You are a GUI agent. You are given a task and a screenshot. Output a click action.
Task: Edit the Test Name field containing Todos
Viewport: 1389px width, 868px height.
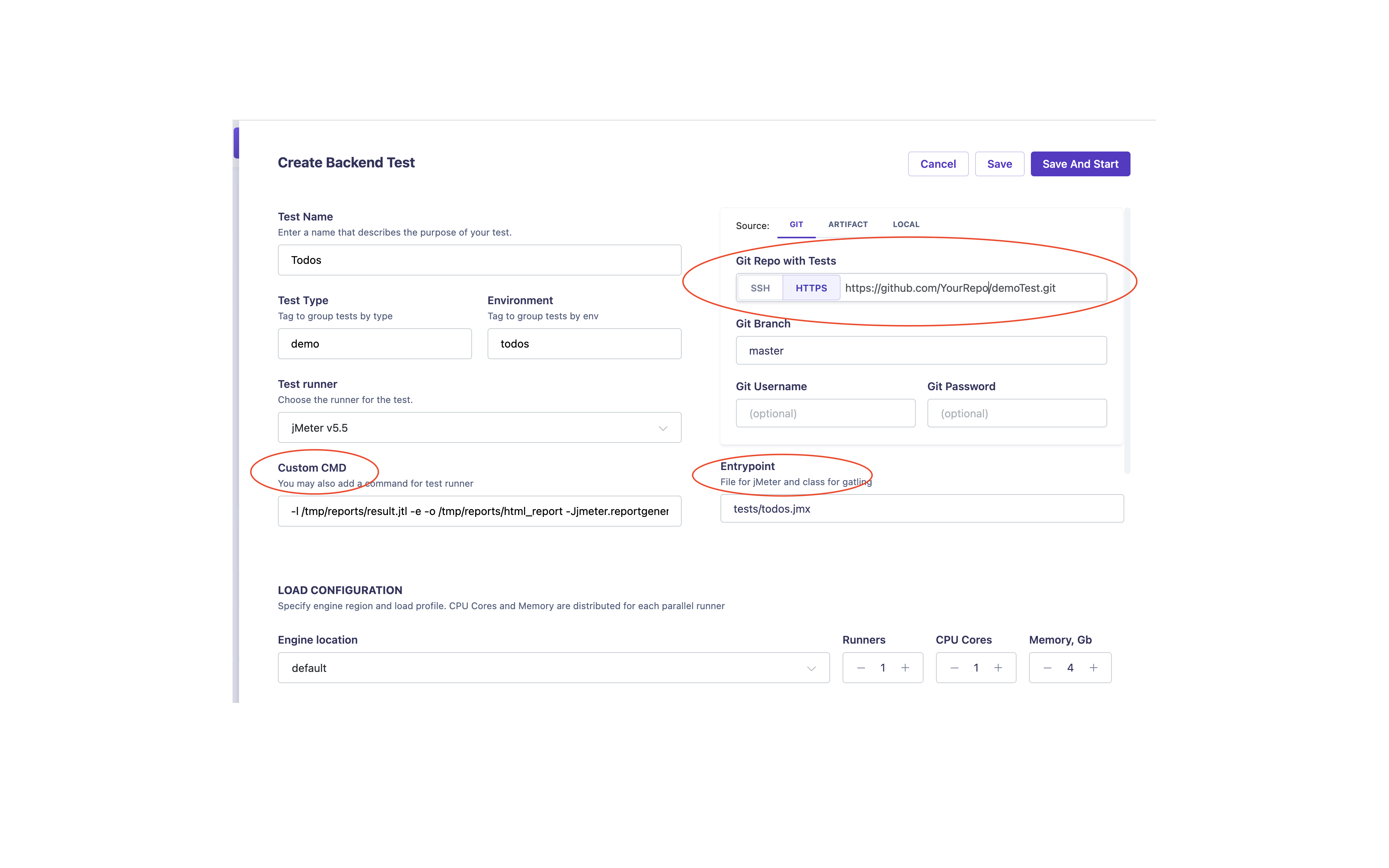pyautogui.click(x=479, y=260)
